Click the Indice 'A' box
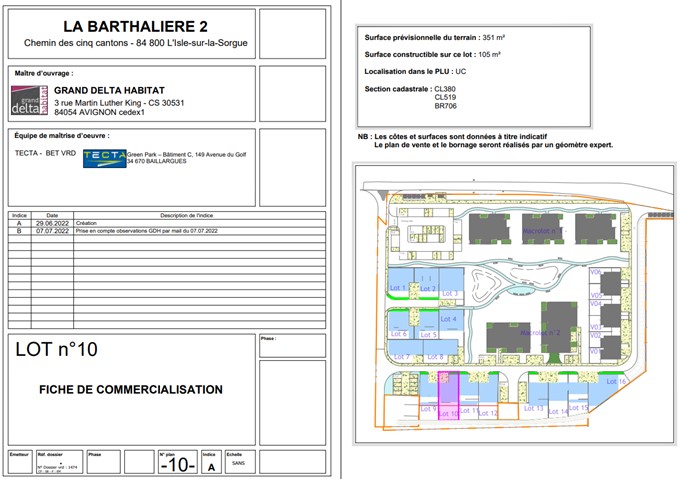The width and height of the screenshot is (682, 479). coord(210,466)
